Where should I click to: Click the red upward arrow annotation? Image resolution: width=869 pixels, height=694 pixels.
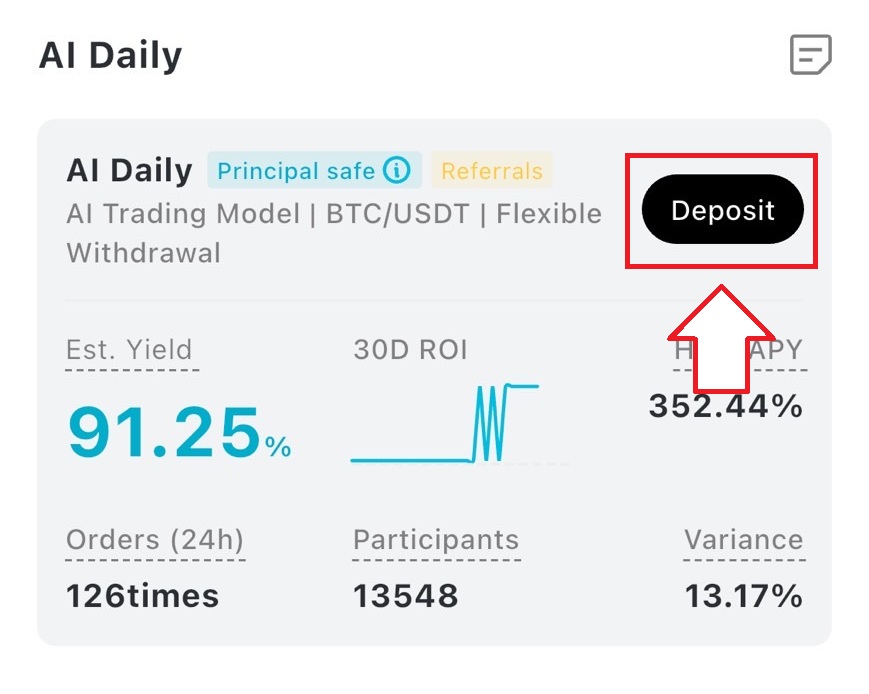tap(722, 338)
